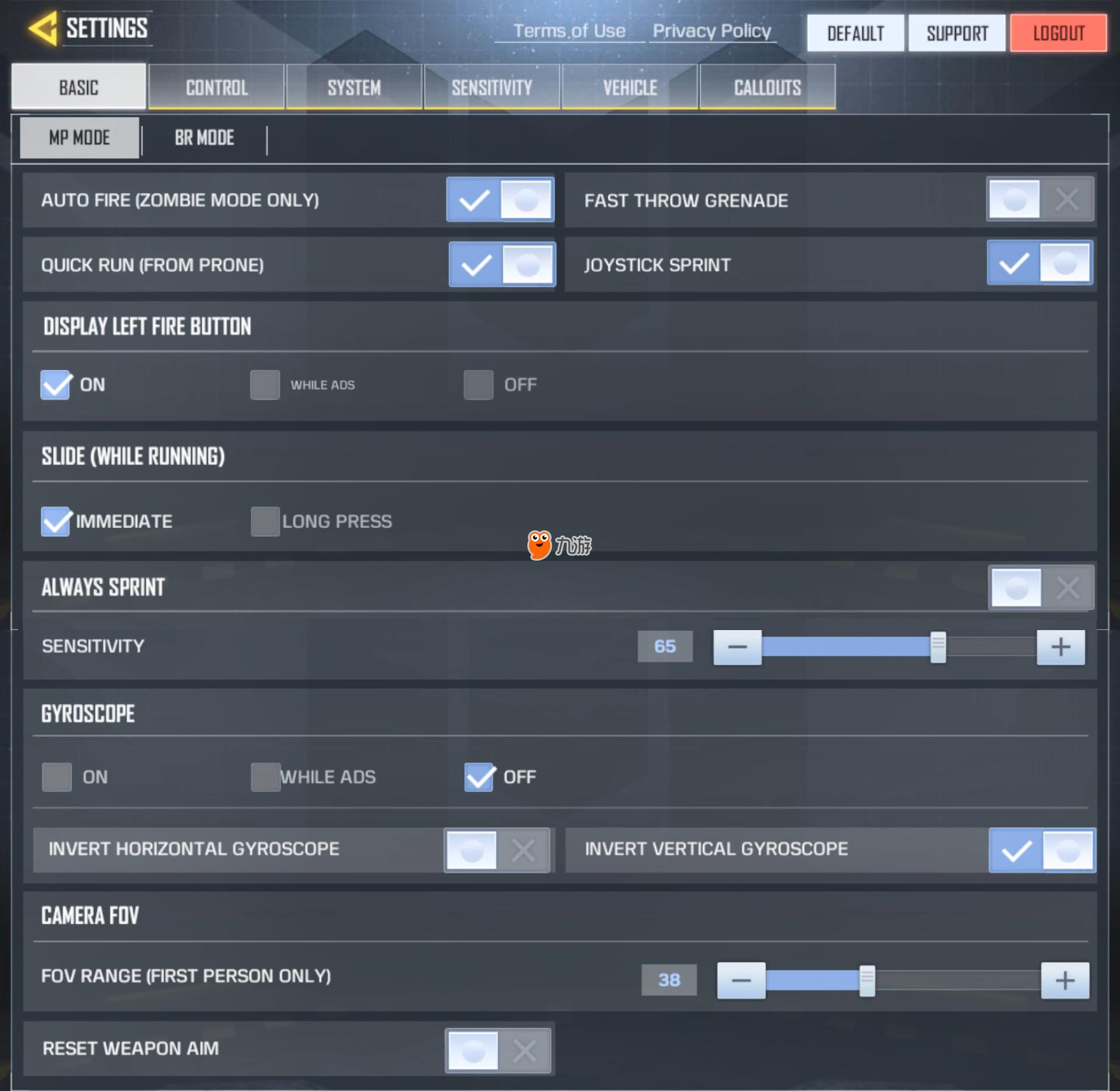Select the BR Mode sub-tab

click(x=204, y=138)
